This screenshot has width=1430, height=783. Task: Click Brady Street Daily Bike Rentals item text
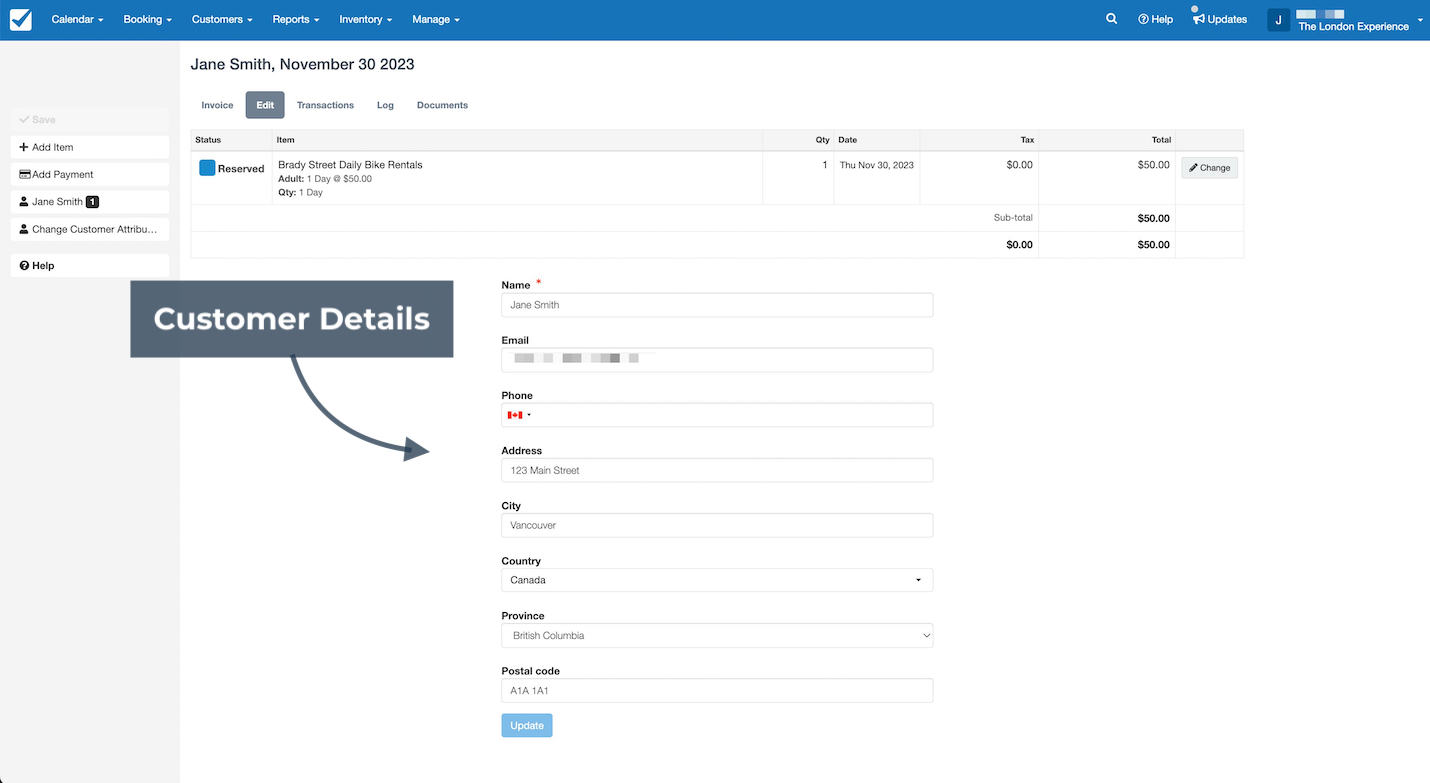pyautogui.click(x=350, y=165)
